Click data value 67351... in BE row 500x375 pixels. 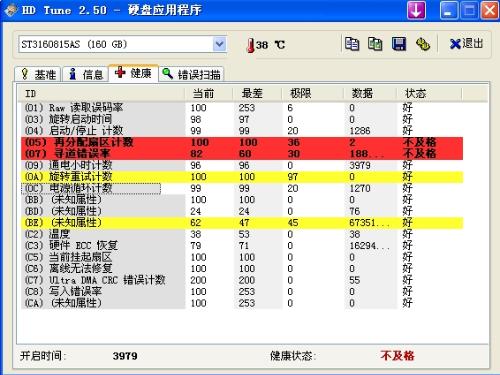click(x=369, y=223)
